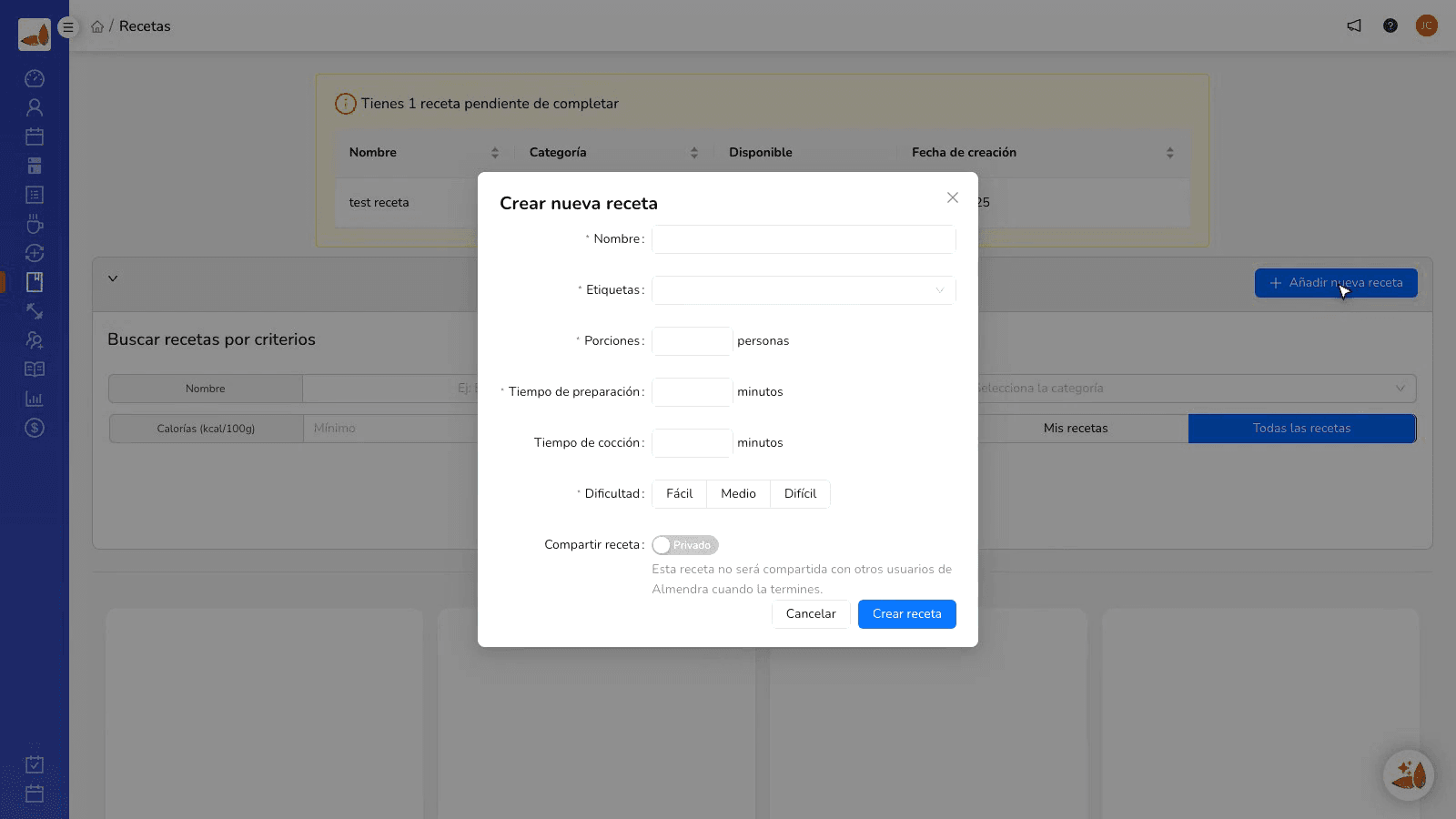1456x819 pixels.
Task: Open the layout blocks icon in sidebar
Action: click(35, 166)
